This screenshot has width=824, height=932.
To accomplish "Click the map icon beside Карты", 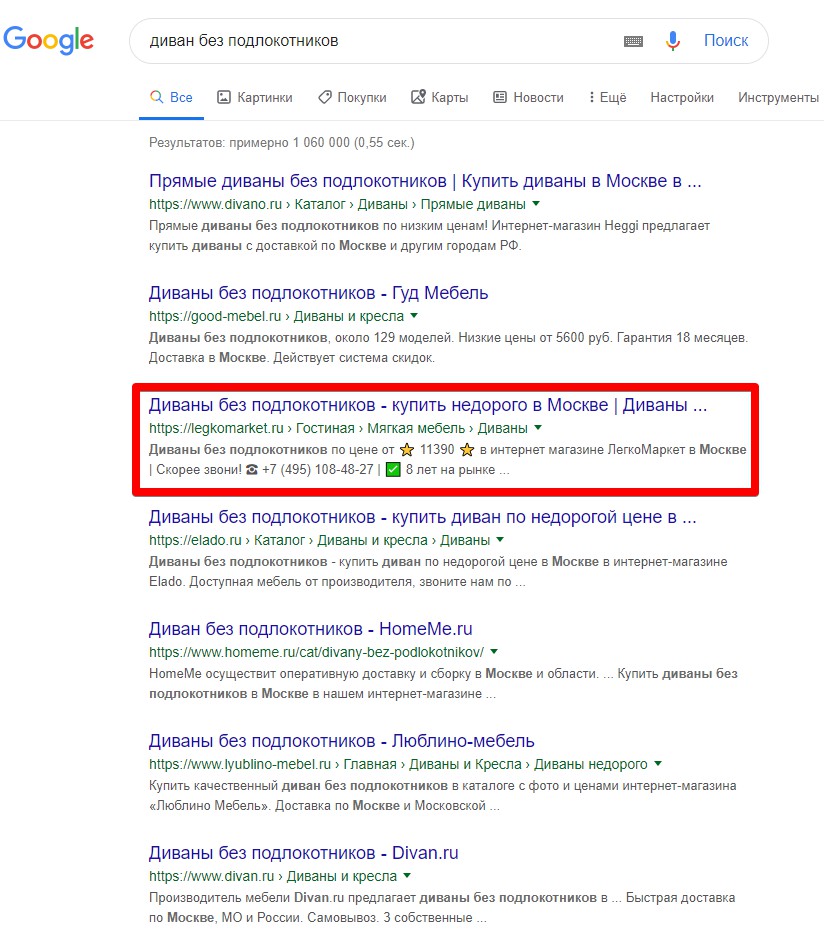I will (x=419, y=97).
